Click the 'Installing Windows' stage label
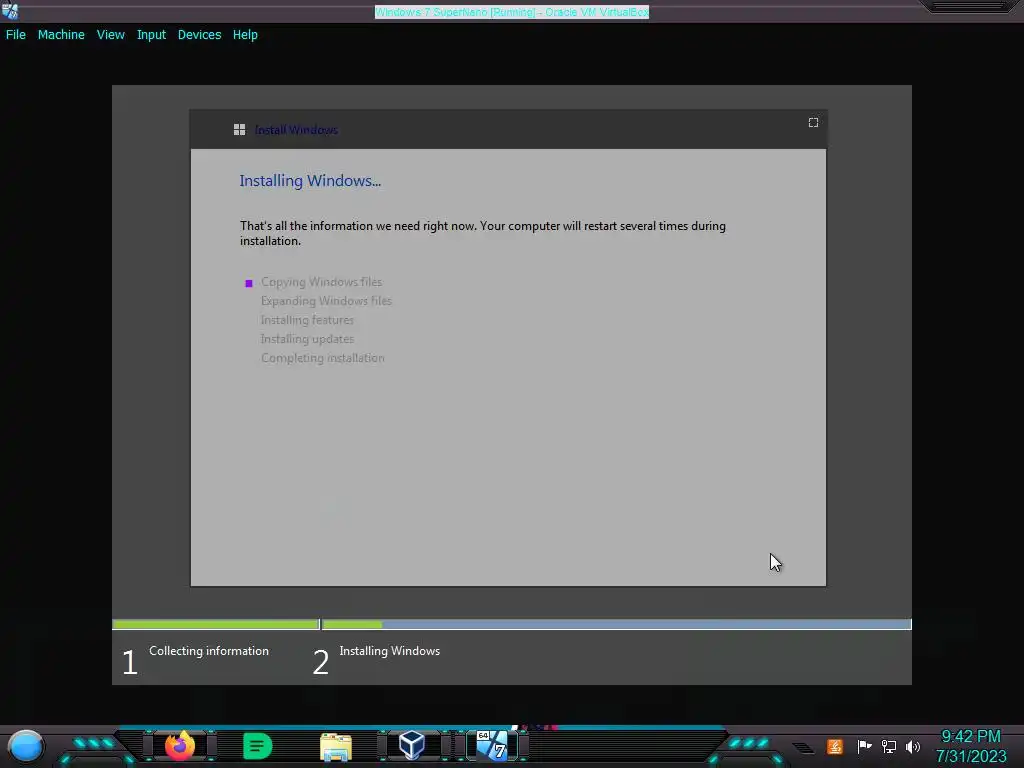 point(389,651)
